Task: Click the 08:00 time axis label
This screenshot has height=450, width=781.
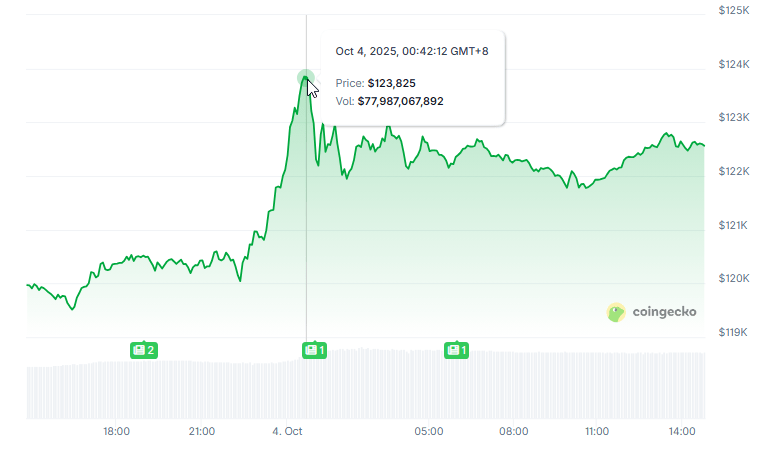Action: pos(514,431)
